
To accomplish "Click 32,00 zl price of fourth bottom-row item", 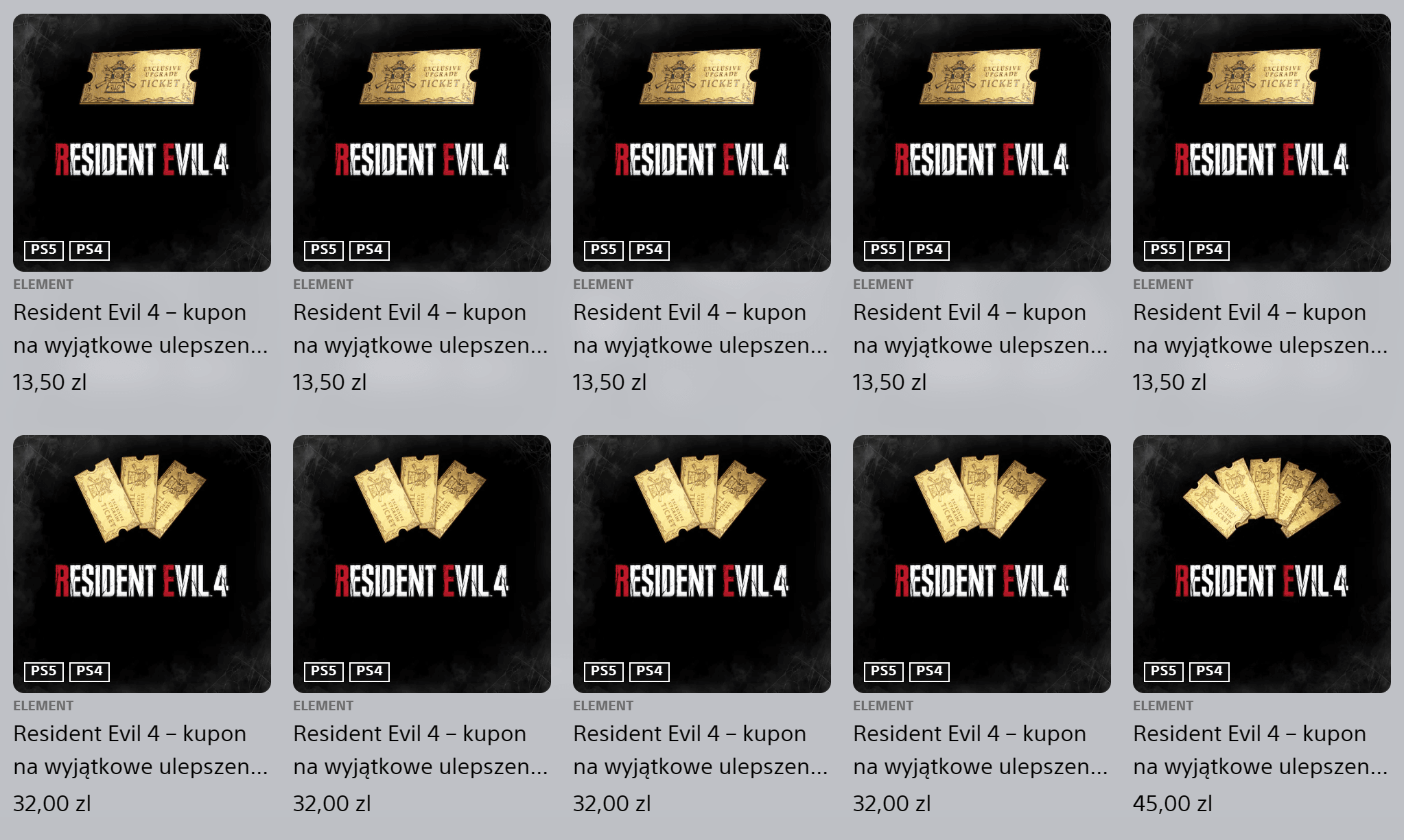I will 891,803.
